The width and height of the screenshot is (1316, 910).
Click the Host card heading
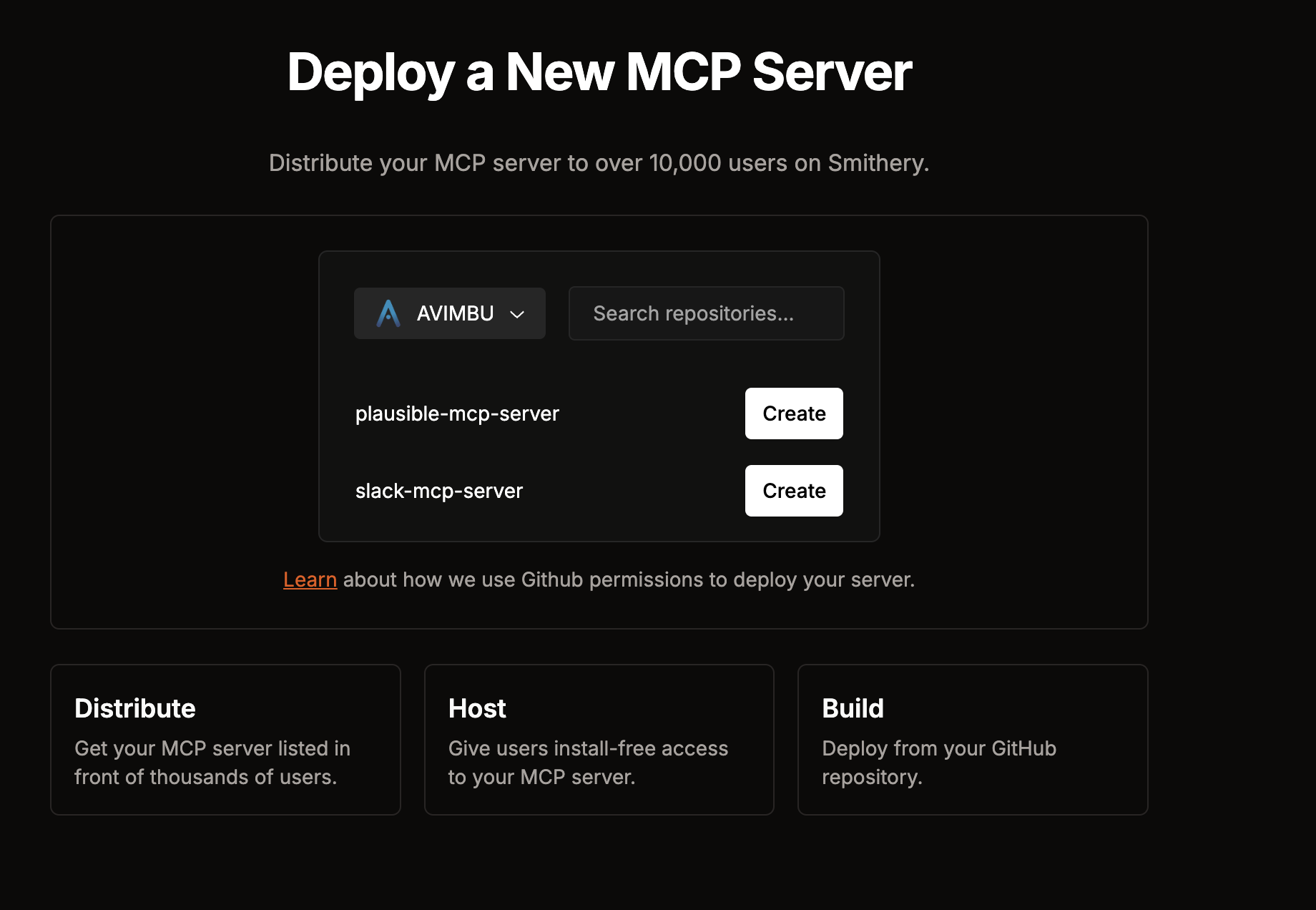click(477, 708)
